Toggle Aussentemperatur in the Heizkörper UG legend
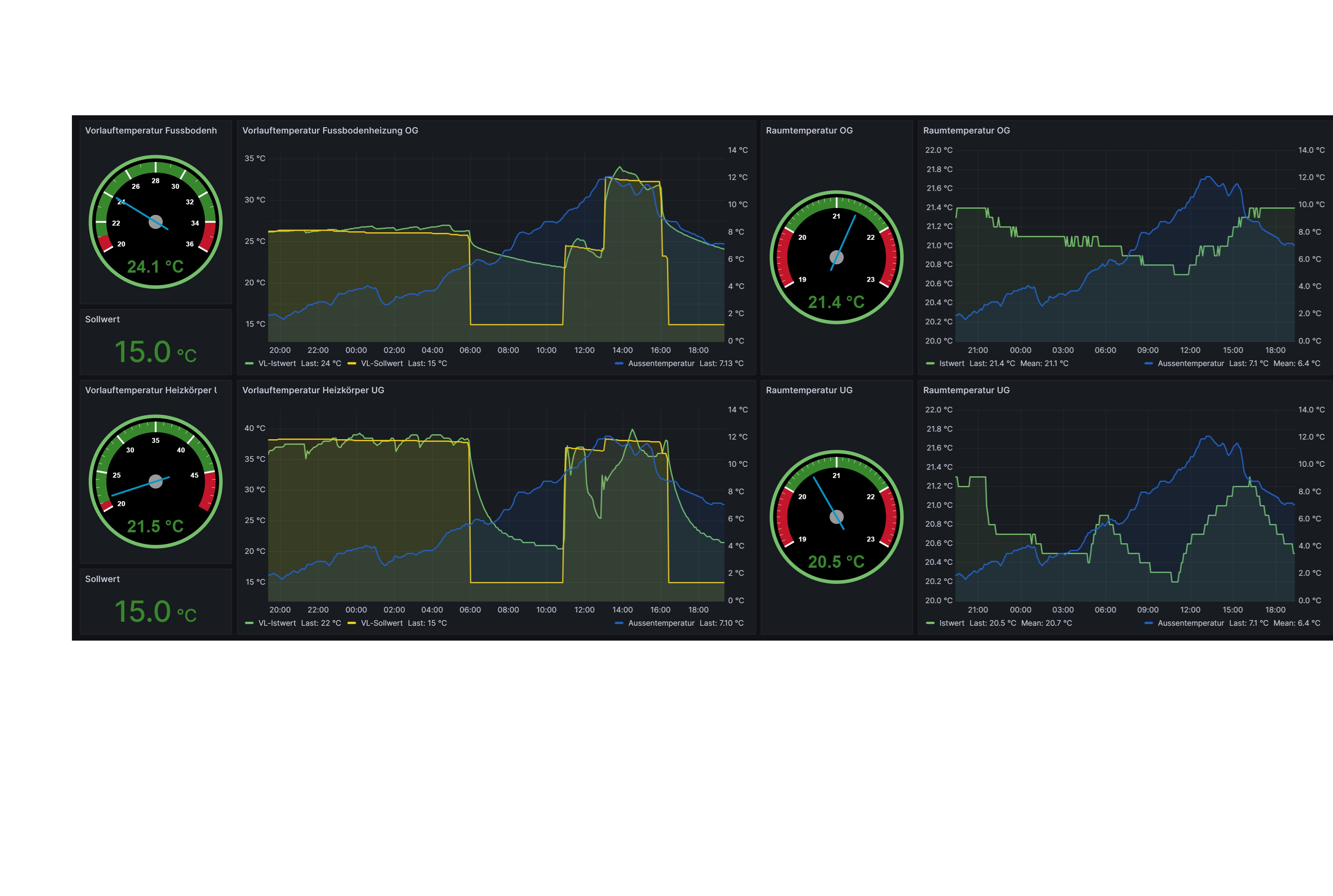Image resolution: width=1333 pixels, height=896 pixels. [661, 623]
